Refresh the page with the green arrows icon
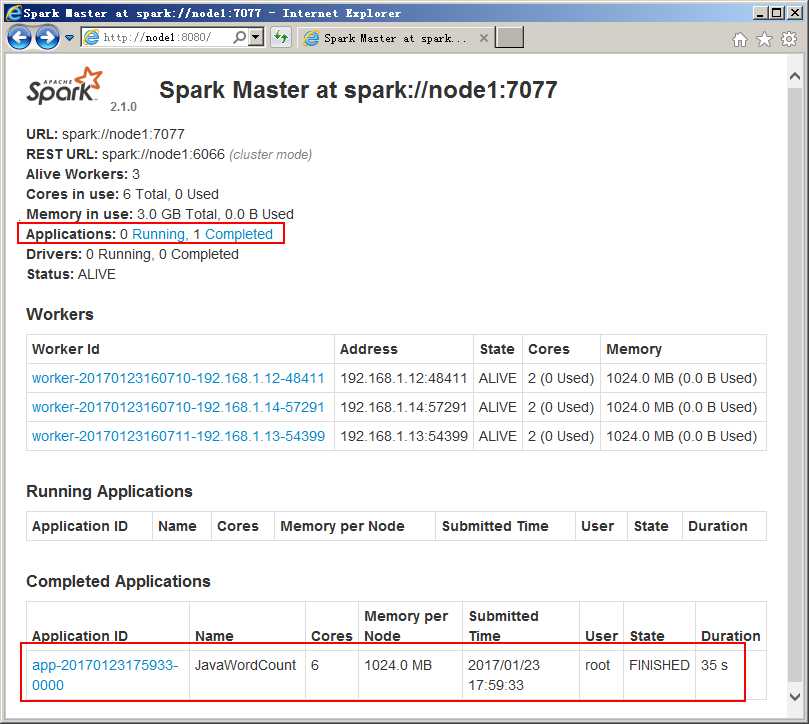This screenshot has height=724, width=809. pos(281,37)
